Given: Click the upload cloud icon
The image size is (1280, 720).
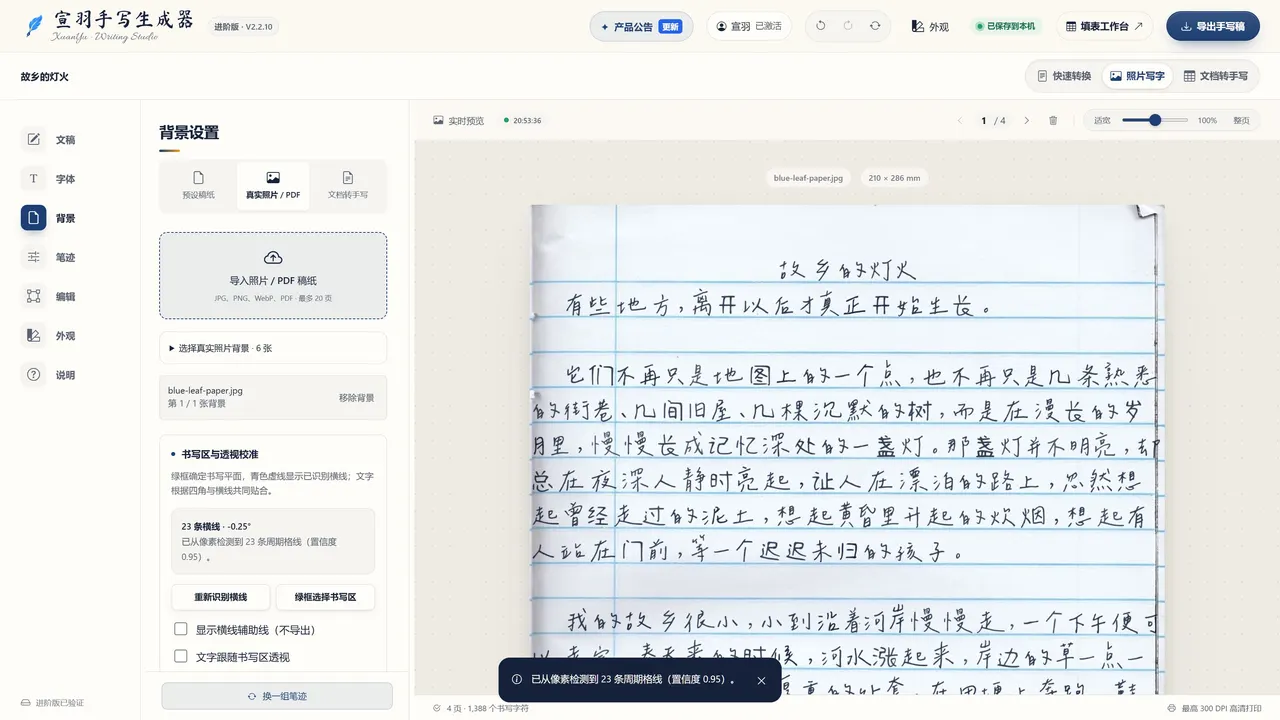Looking at the screenshot, I should pos(273,258).
